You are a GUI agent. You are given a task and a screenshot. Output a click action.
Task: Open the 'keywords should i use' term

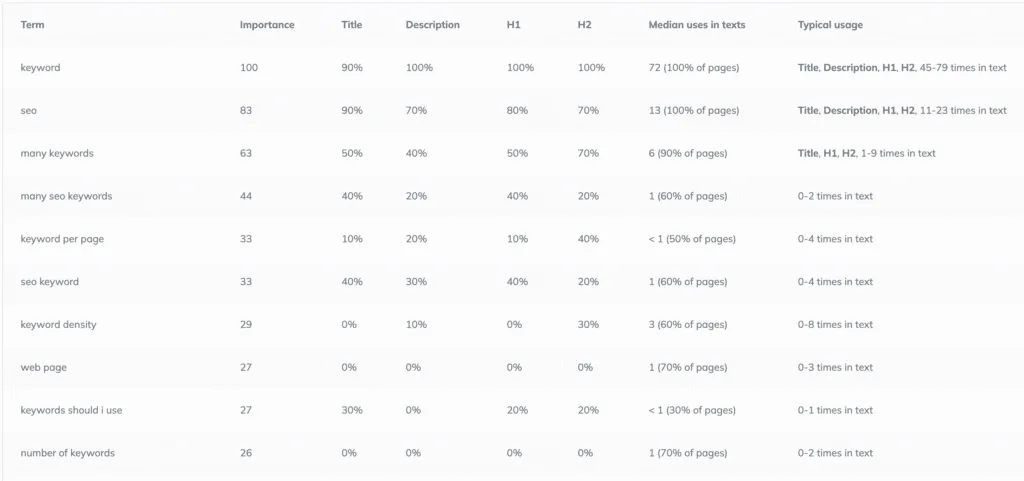(71, 410)
